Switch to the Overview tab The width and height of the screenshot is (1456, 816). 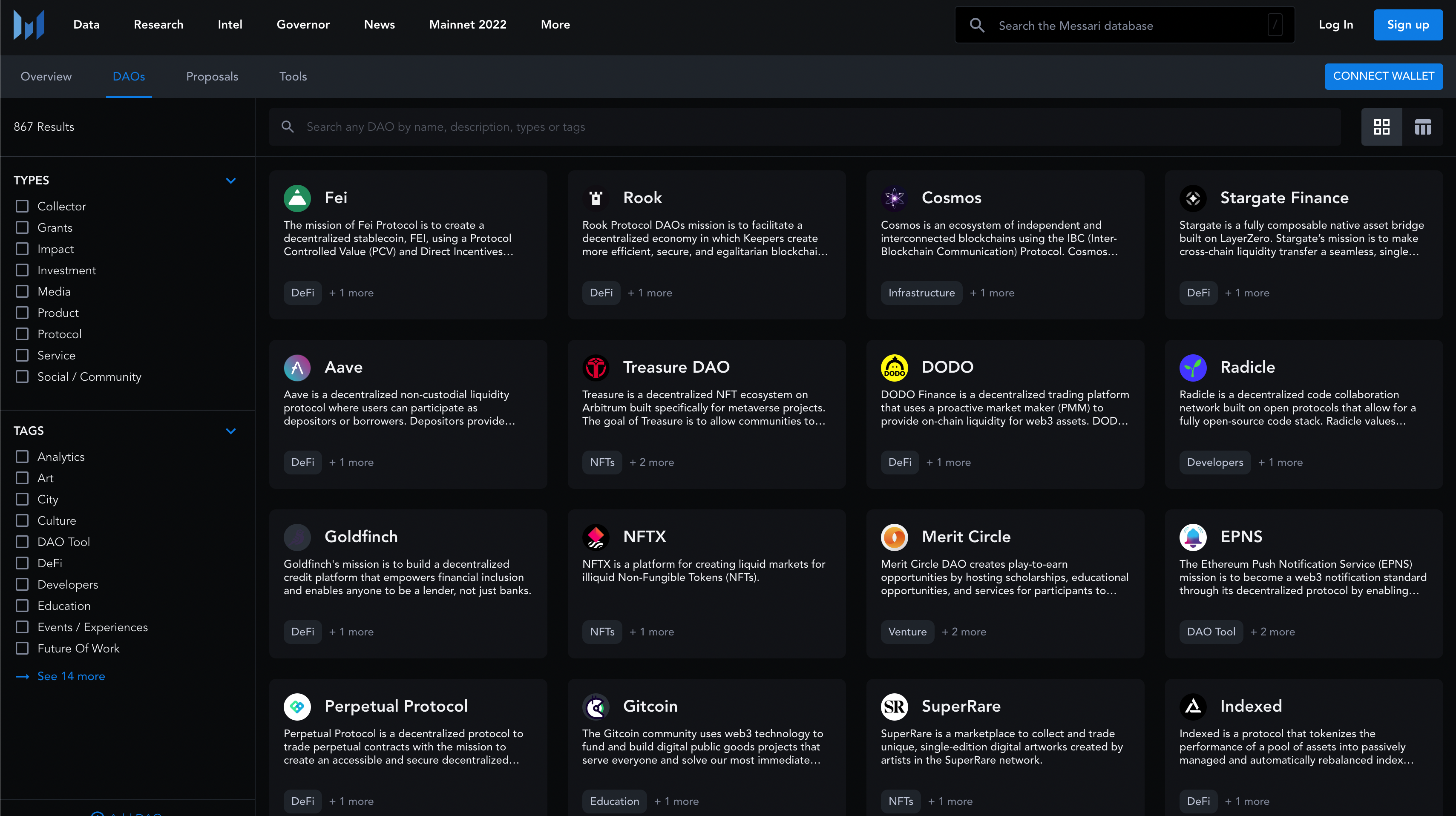46,76
